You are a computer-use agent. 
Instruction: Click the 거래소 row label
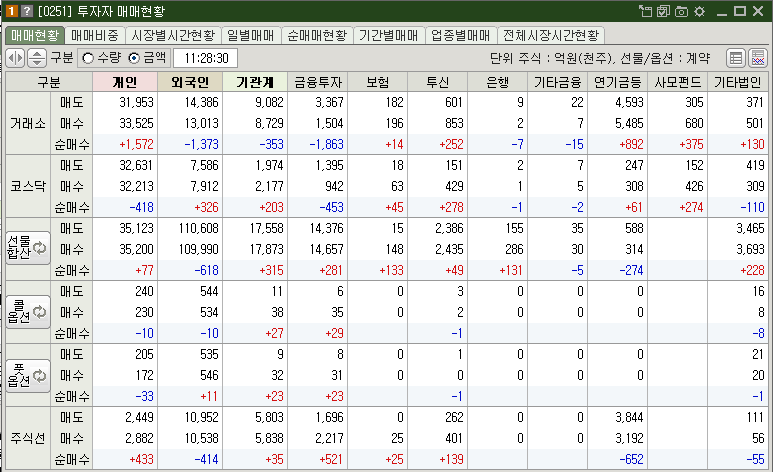click(x=28, y=123)
